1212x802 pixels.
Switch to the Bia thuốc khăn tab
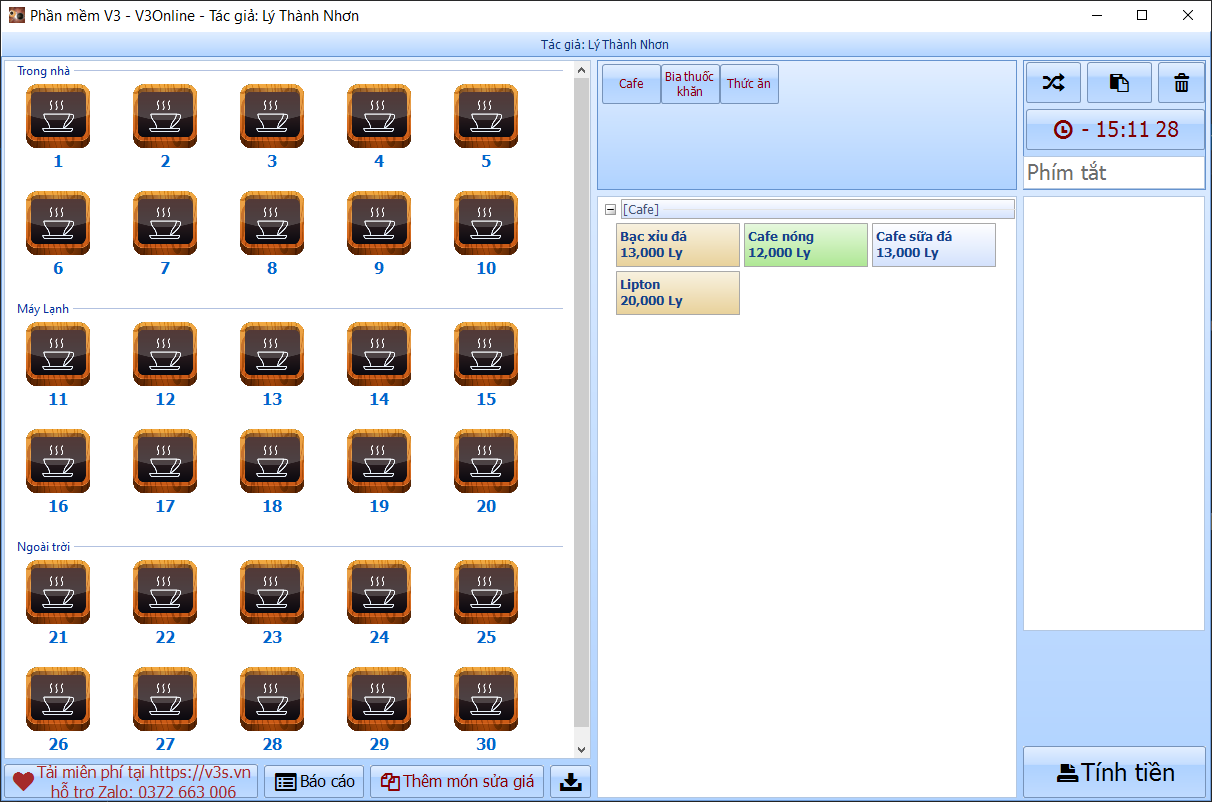click(x=690, y=84)
